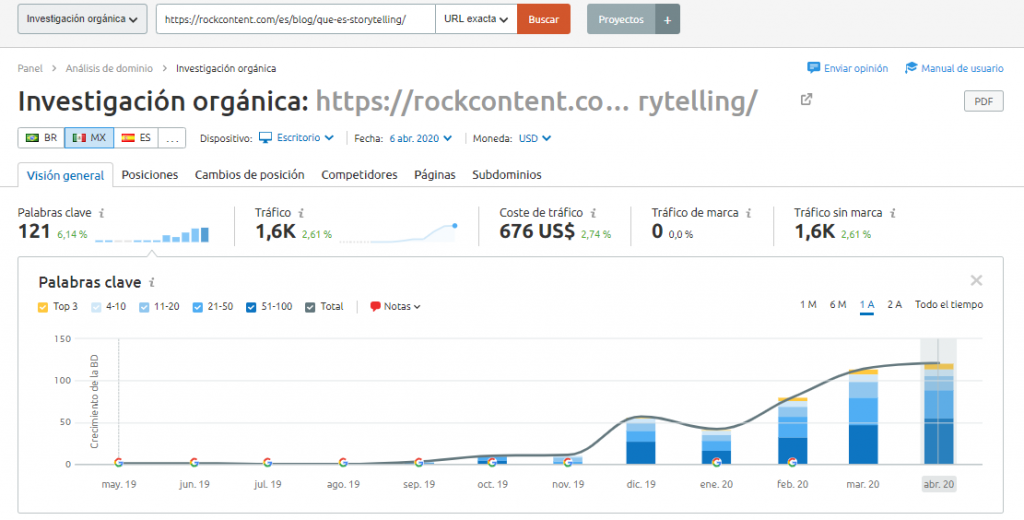Click the Google update marker at ago. 19
Screen dimensions: 1024x520
pos(343,463)
